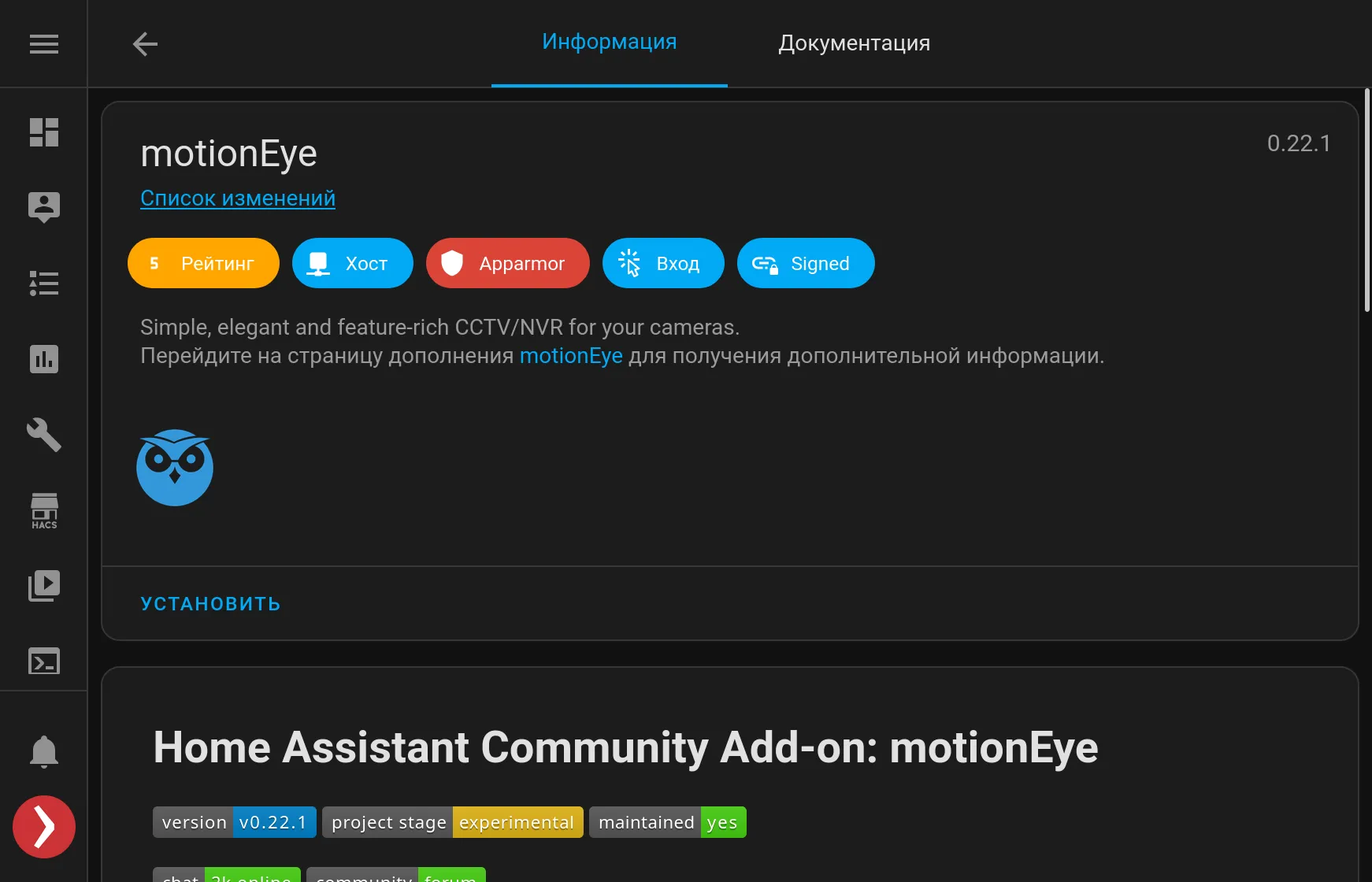Click the Рейтинг 5 badge
The width and height of the screenshot is (1372, 882).
[203, 263]
